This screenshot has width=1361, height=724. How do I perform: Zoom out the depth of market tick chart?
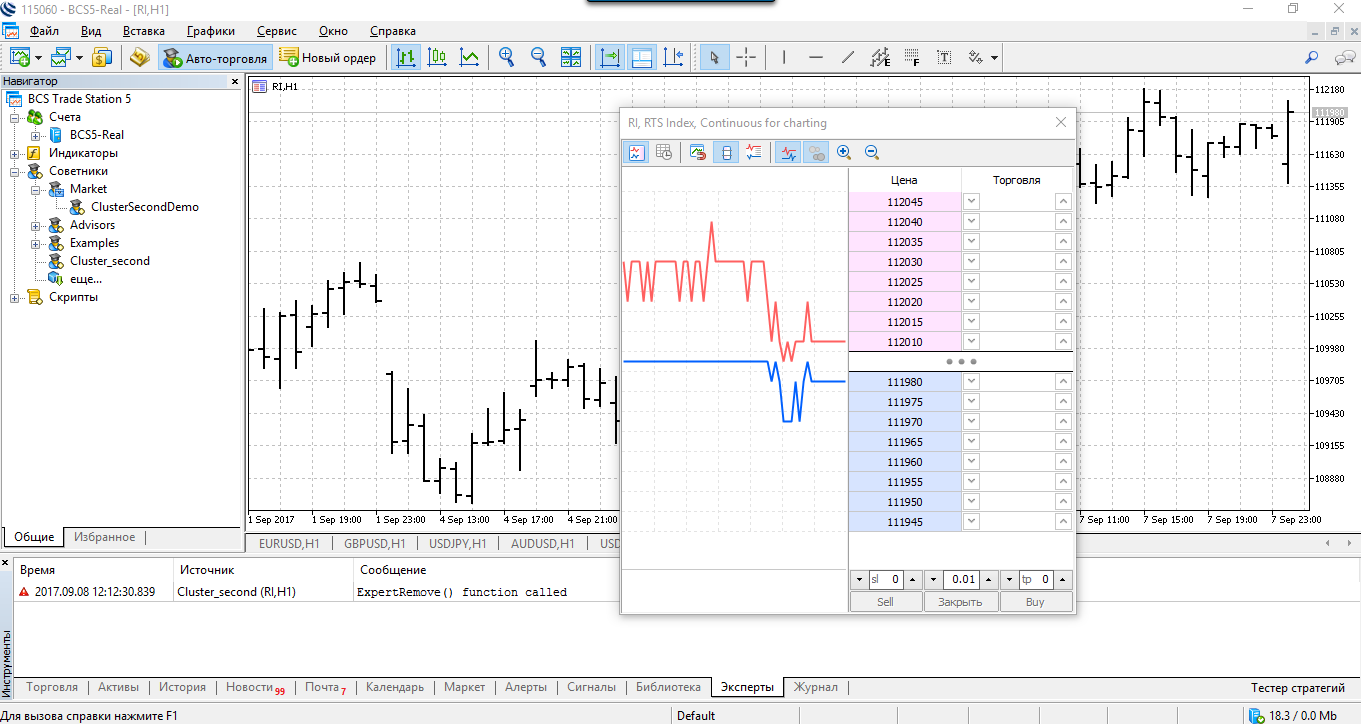[x=872, y=152]
